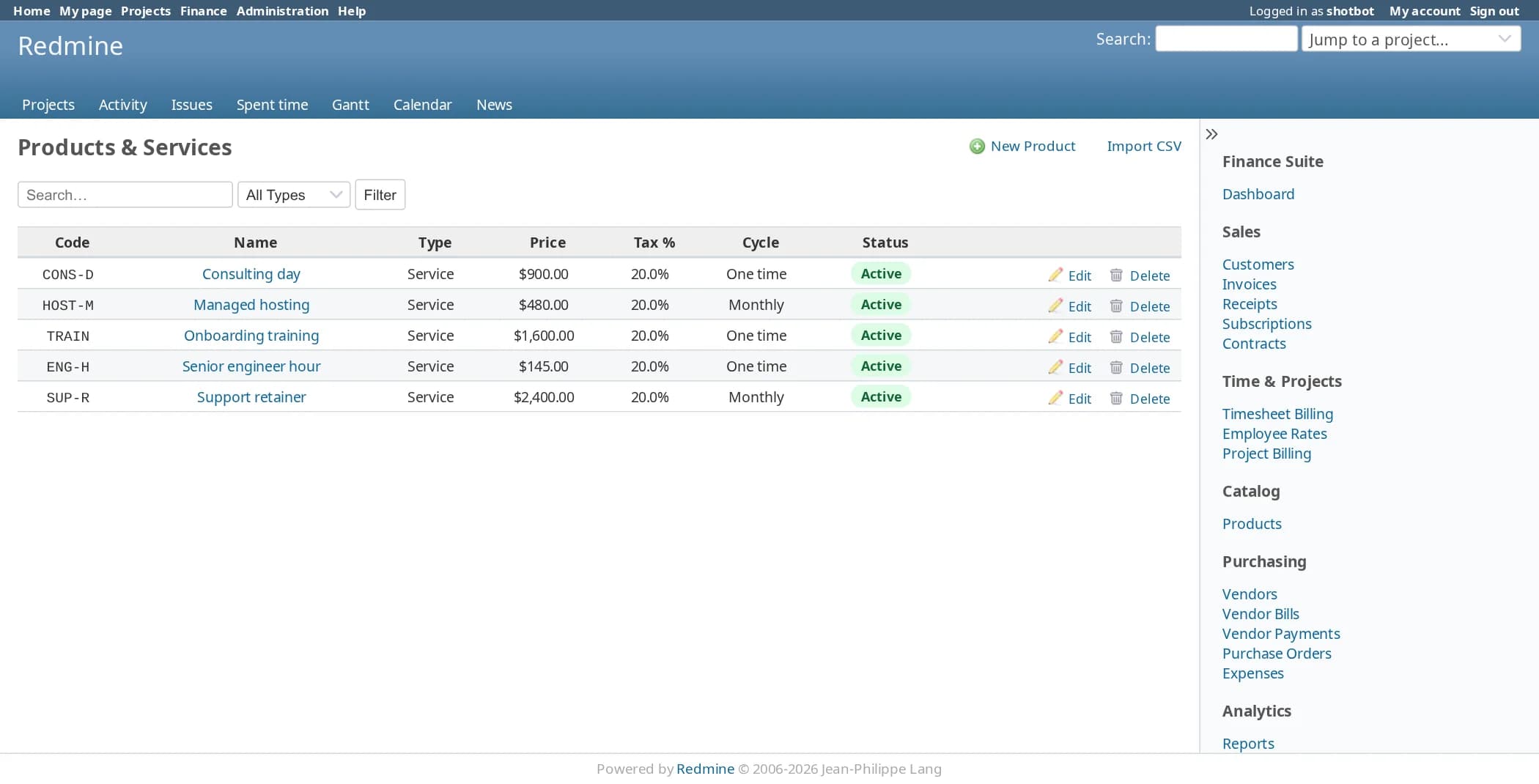The width and height of the screenshot is (1539, 784).
Task: Switch to the Spent time tab
Action: 272,105
